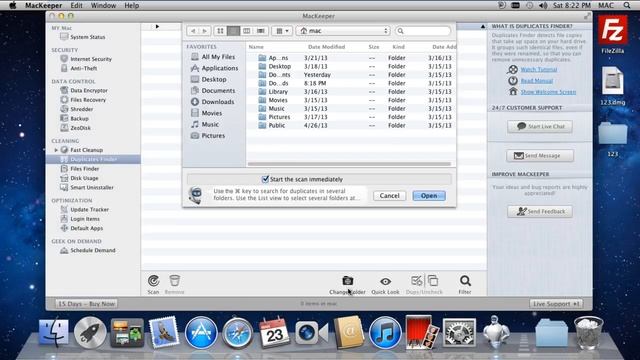The image size is (640, 360).
Task: Click the Change Folder icon
Action: (x=347, y=281)
